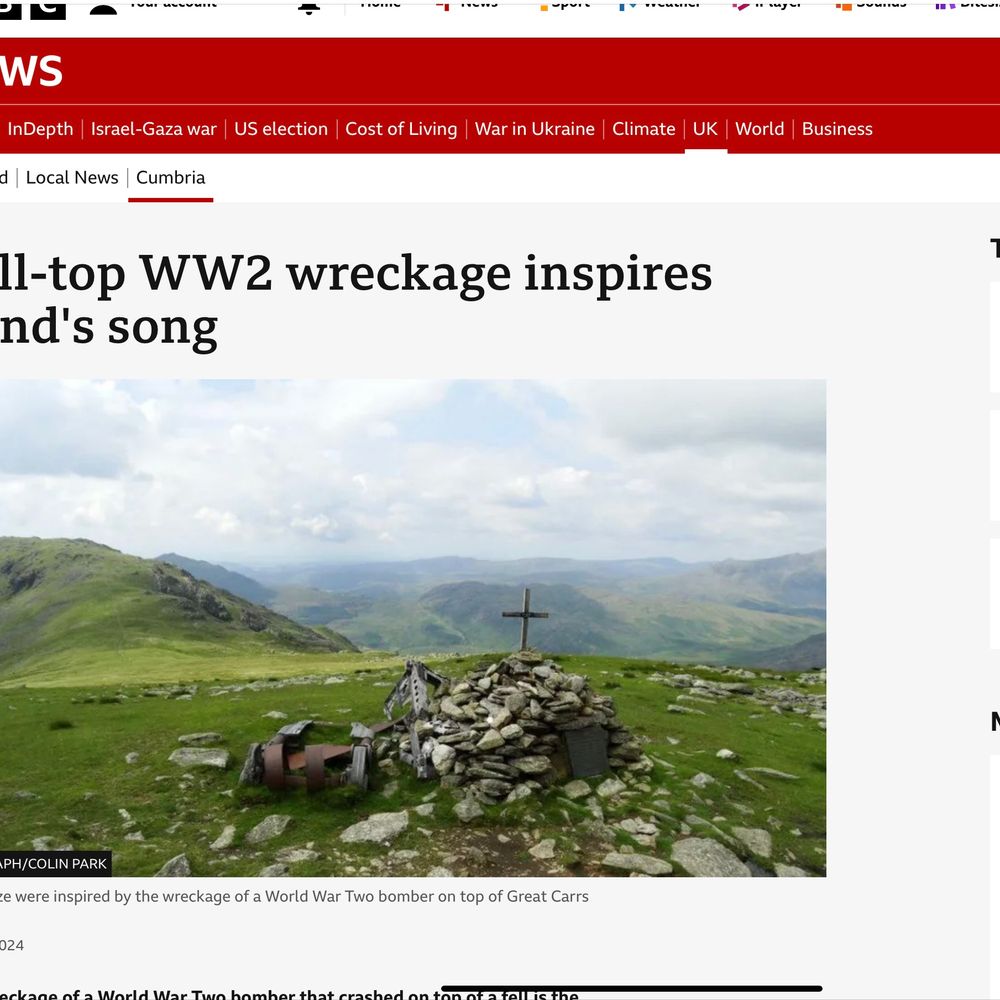Click the blue Weather icon in top bar
Screen dimensions: 1000x1000
[628, 6]
